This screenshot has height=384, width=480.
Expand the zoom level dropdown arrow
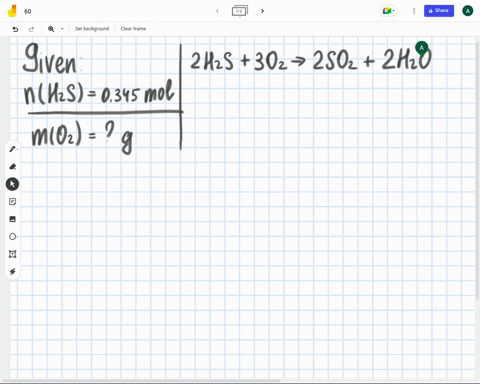[x=62, y=29]
